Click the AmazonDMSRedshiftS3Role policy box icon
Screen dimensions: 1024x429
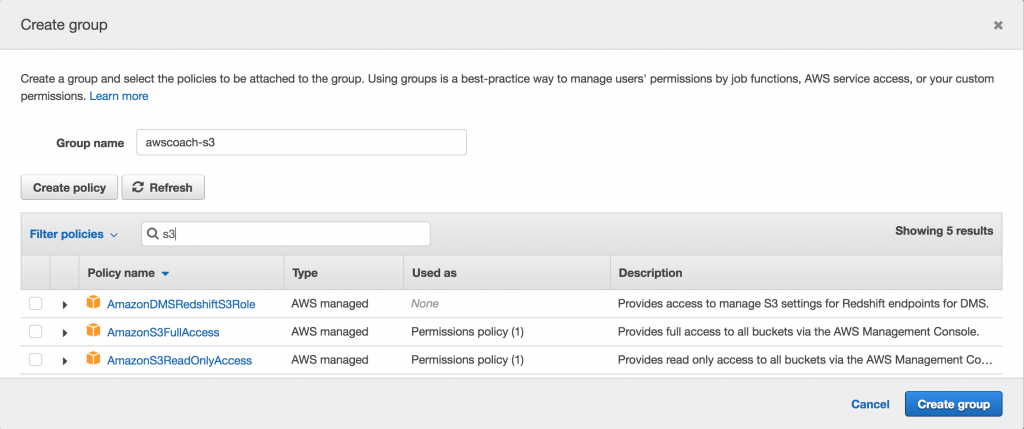tap(93, 303)
